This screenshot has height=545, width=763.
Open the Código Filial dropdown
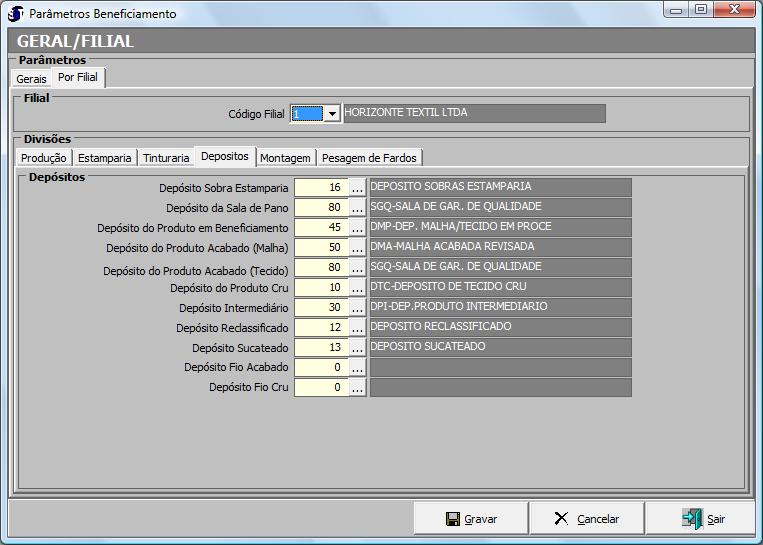click(332, 114)
